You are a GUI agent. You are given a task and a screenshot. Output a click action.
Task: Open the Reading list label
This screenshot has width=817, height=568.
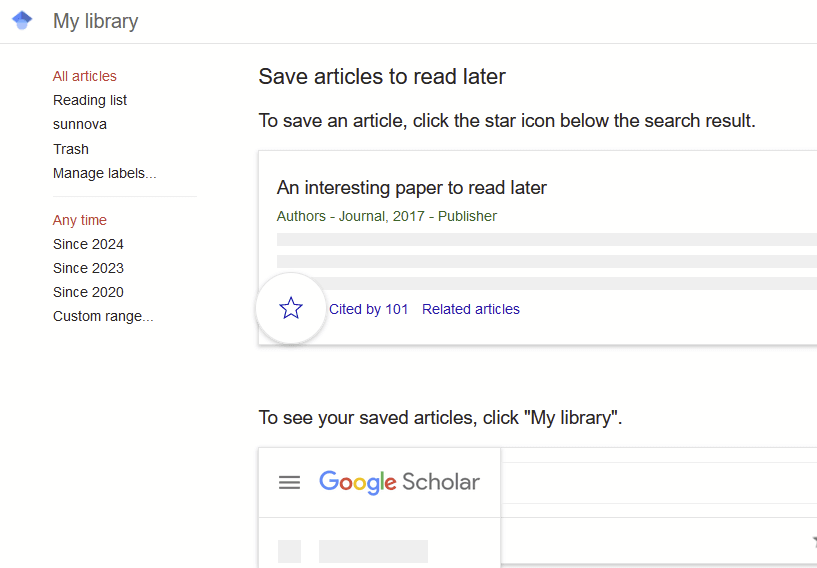coord(90,100)
